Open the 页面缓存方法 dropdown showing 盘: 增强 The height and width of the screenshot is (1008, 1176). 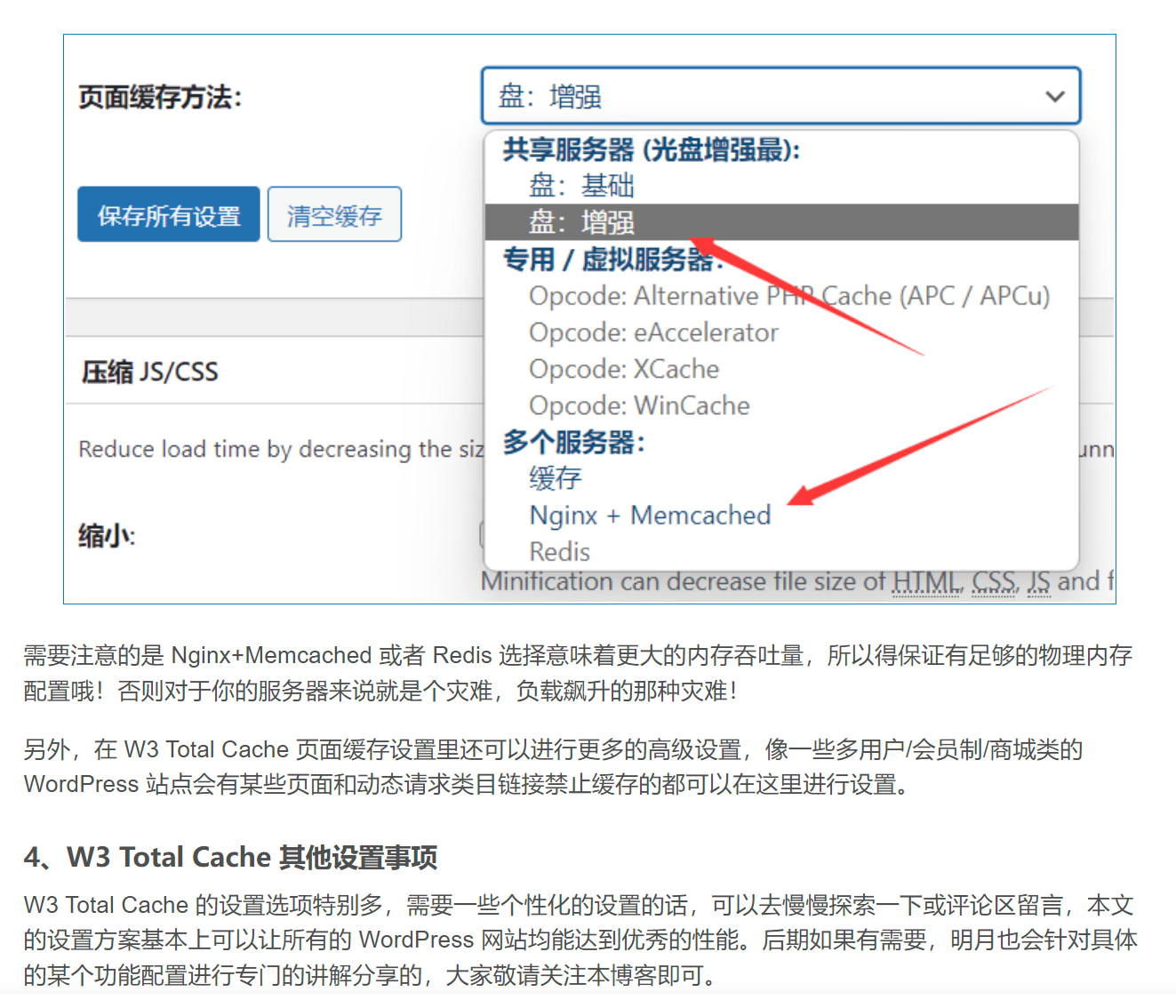click(780, 96)
